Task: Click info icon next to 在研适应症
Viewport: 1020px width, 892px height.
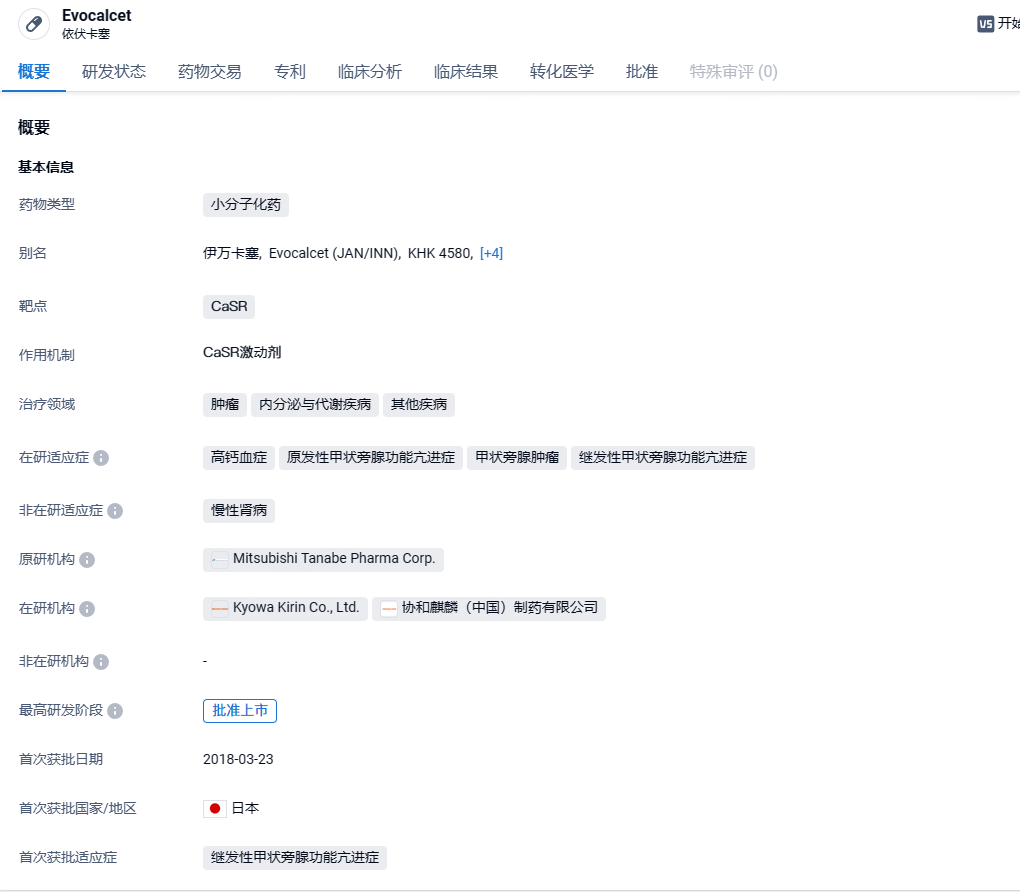Action: 101,458
